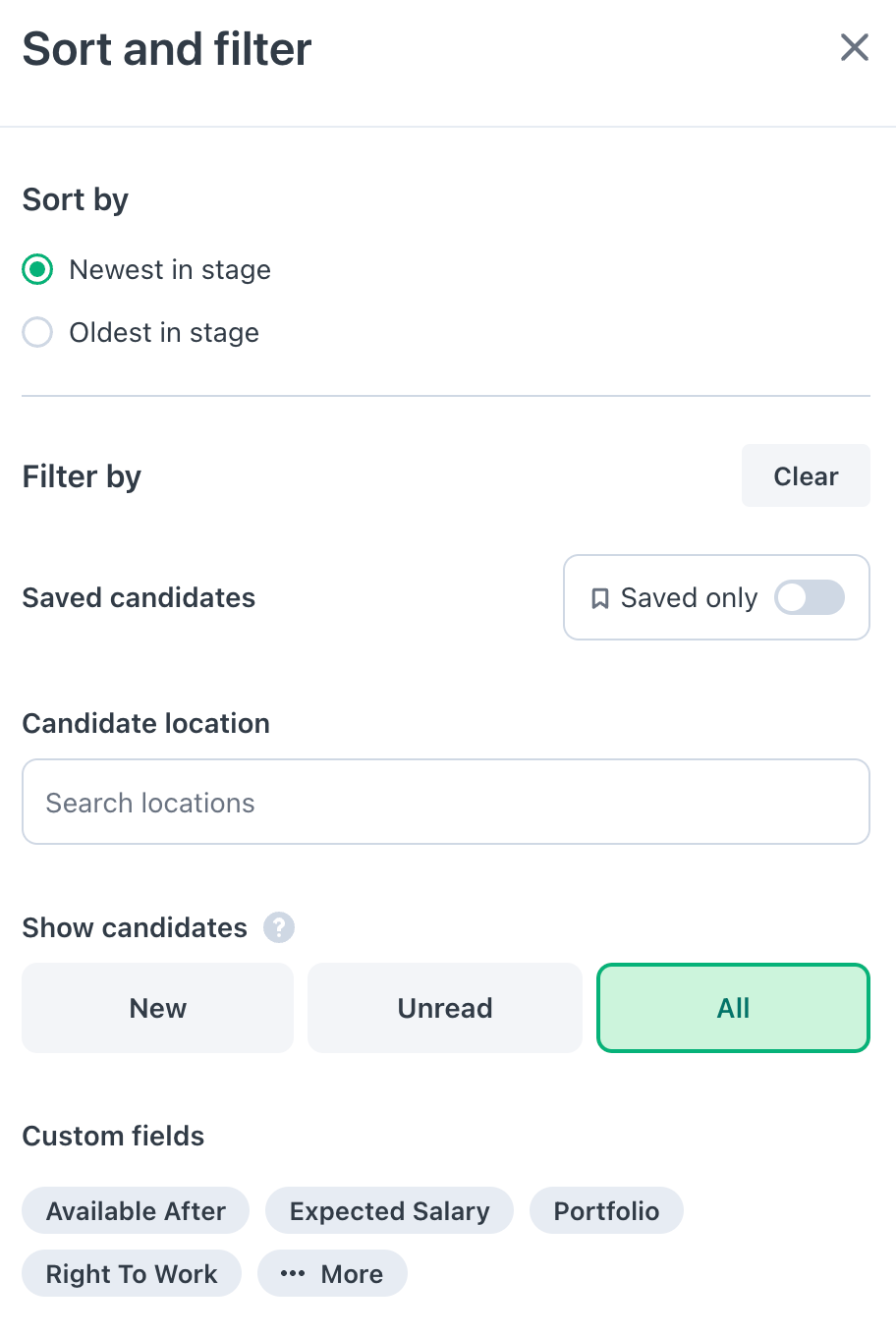Toggle the Saved only switch
The width and height of the screenshot is (896, 1336).
[x=810, y=597]
